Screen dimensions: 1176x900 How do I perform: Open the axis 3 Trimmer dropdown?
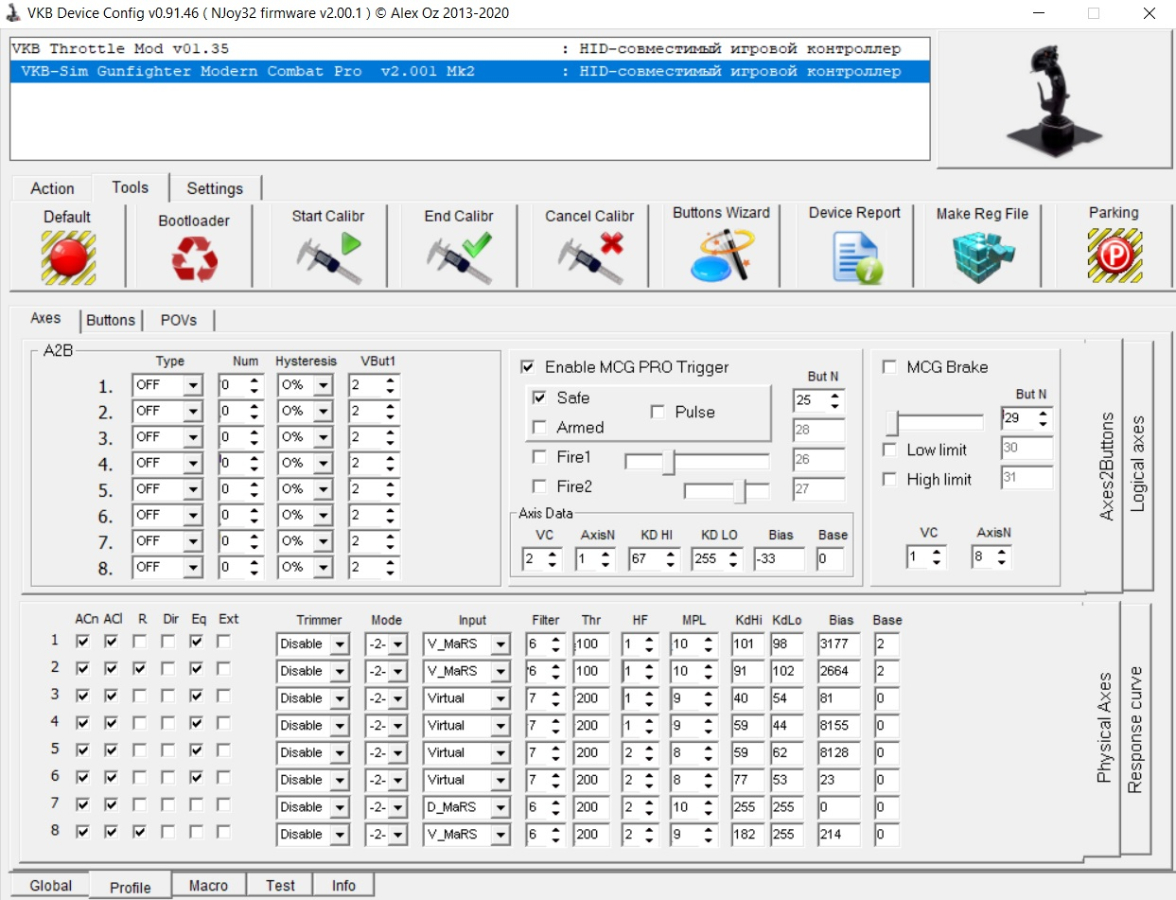(339, 699)
